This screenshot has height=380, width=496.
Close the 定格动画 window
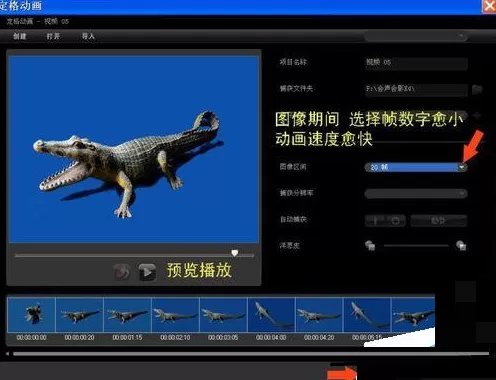click(x=489, y=6)
